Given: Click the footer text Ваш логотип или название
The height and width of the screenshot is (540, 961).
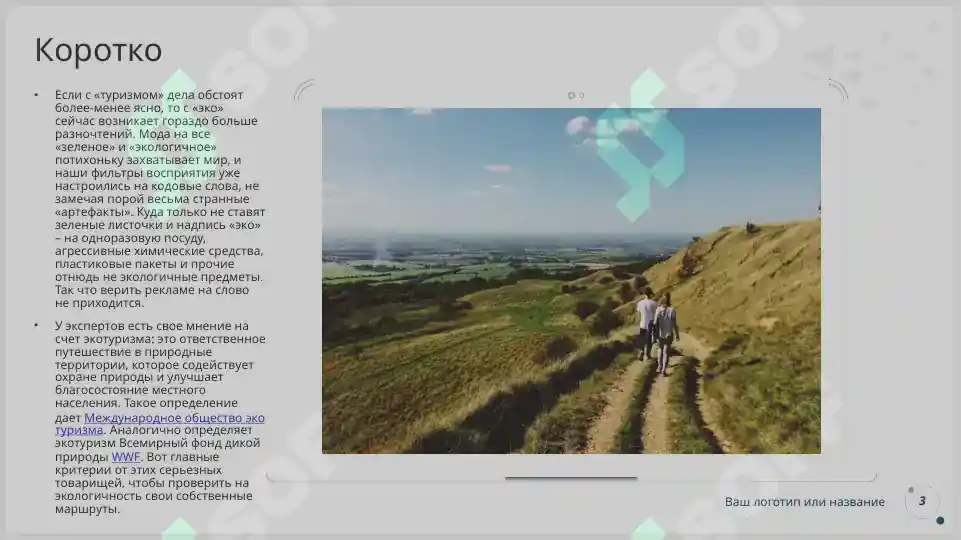Looking at the screenshot, I should tap(805, 502).
